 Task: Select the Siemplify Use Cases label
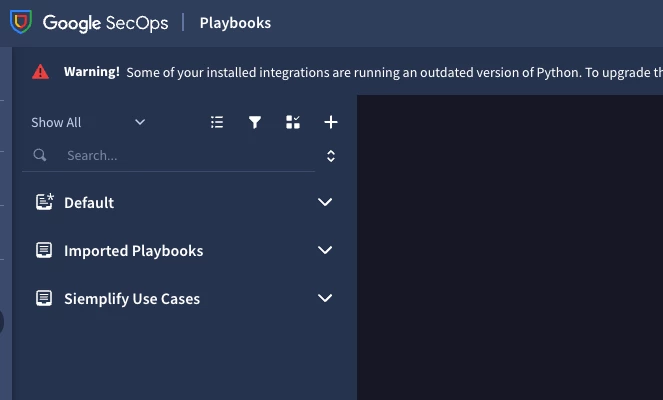pos(132,299)
